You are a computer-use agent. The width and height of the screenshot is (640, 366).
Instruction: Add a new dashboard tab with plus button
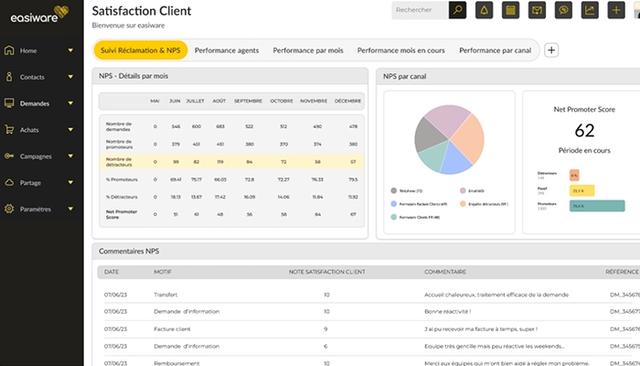click(551, 50)
